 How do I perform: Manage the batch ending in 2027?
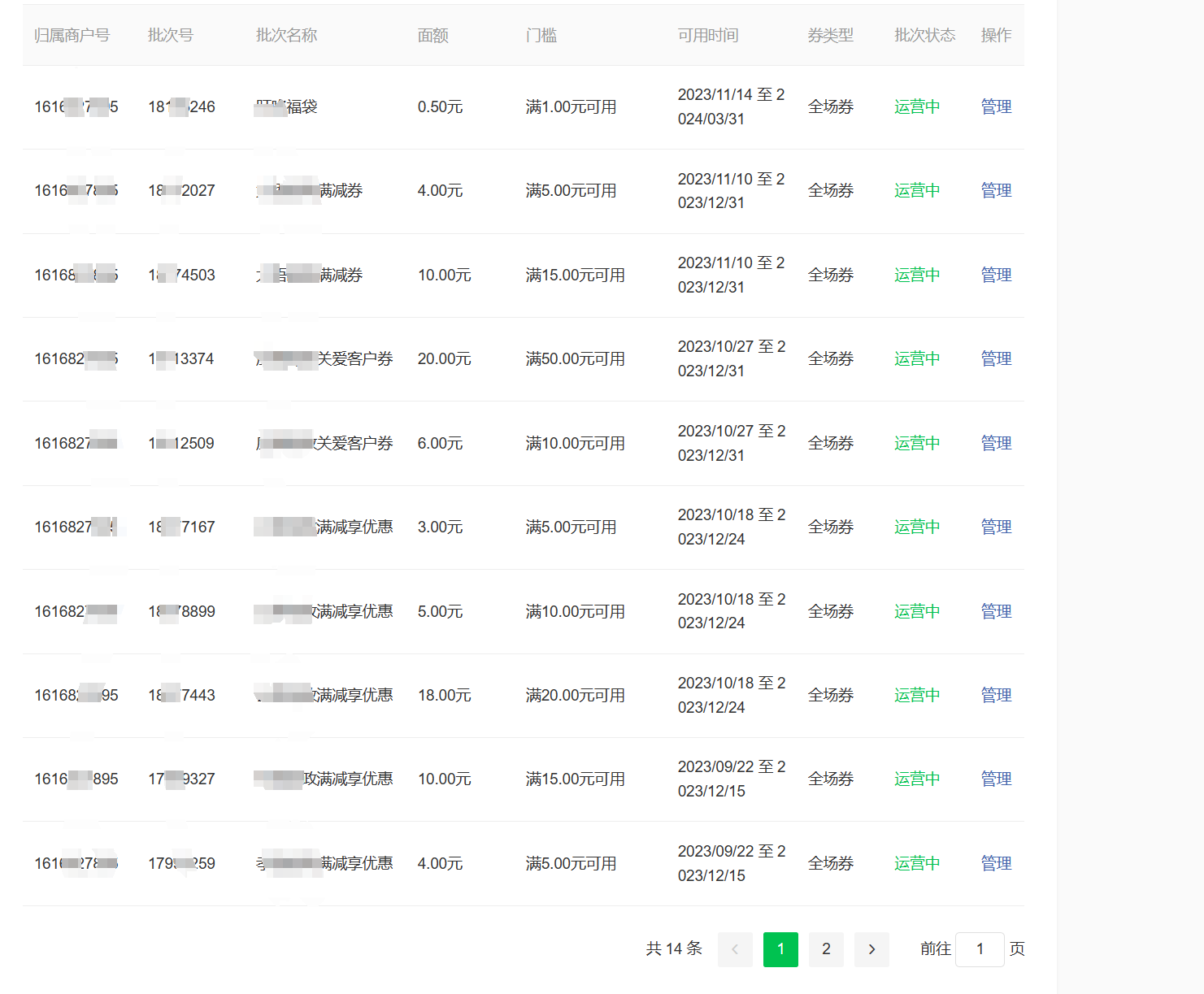point(996,190)
